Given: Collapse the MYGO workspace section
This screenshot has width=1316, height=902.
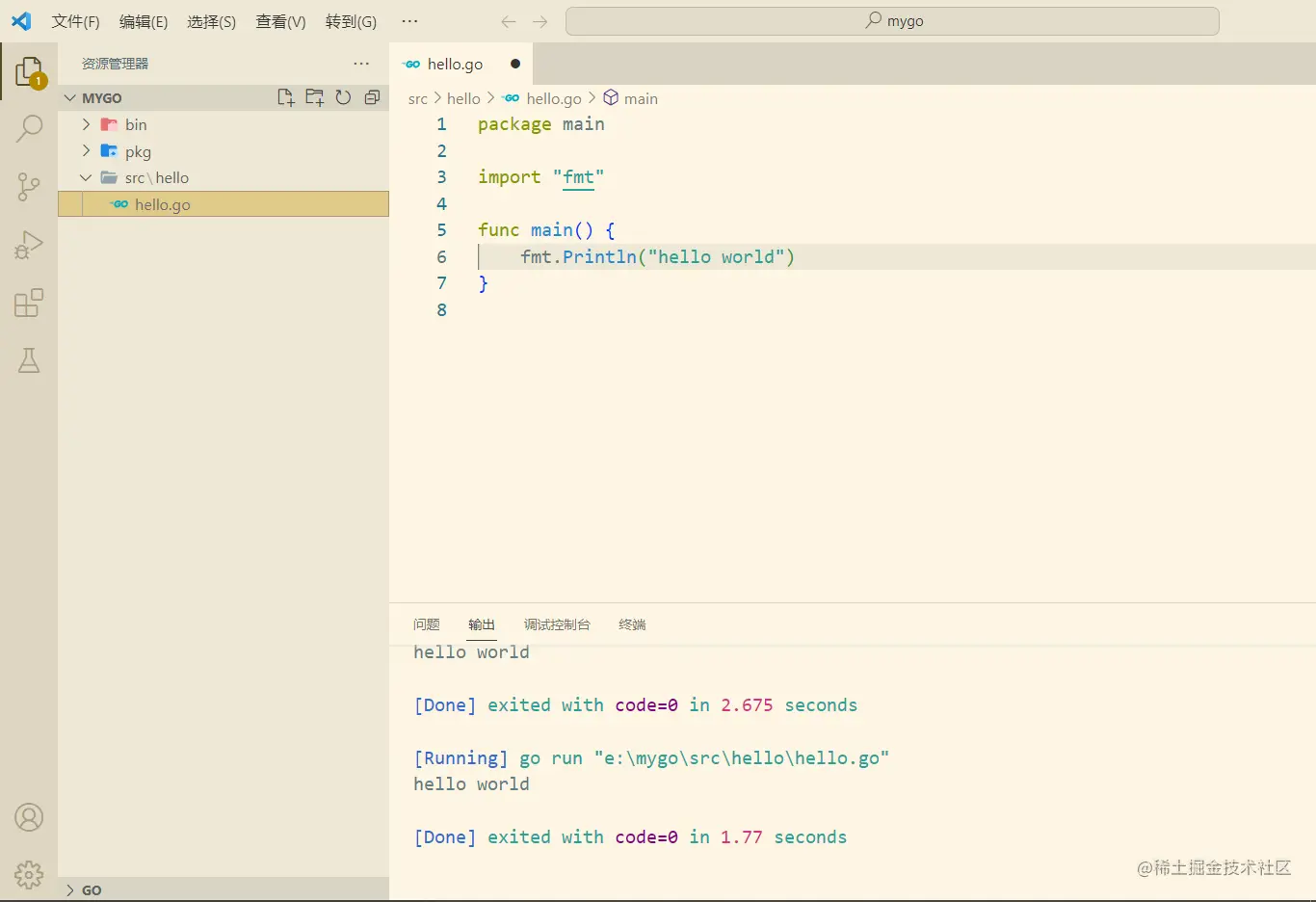Looking at the screenshot, I should [224, 97].
